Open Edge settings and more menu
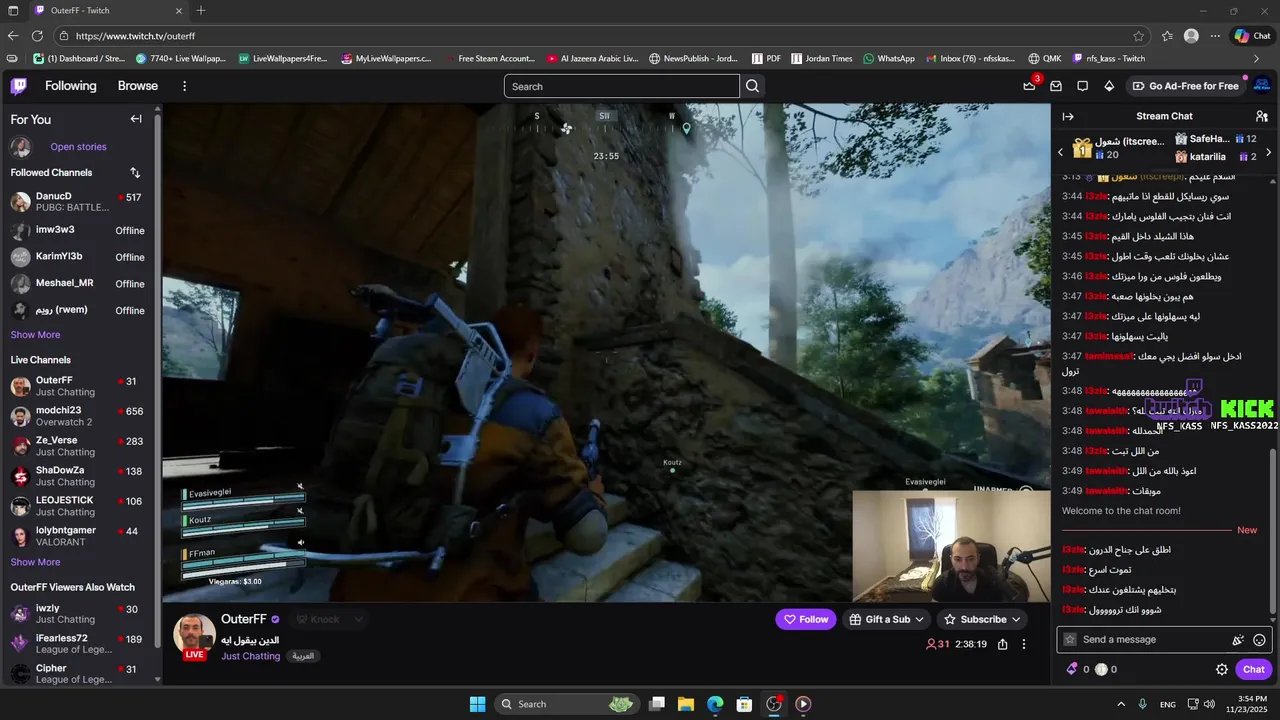The height and width of the screenshot is (720, 1280). 1215,36
